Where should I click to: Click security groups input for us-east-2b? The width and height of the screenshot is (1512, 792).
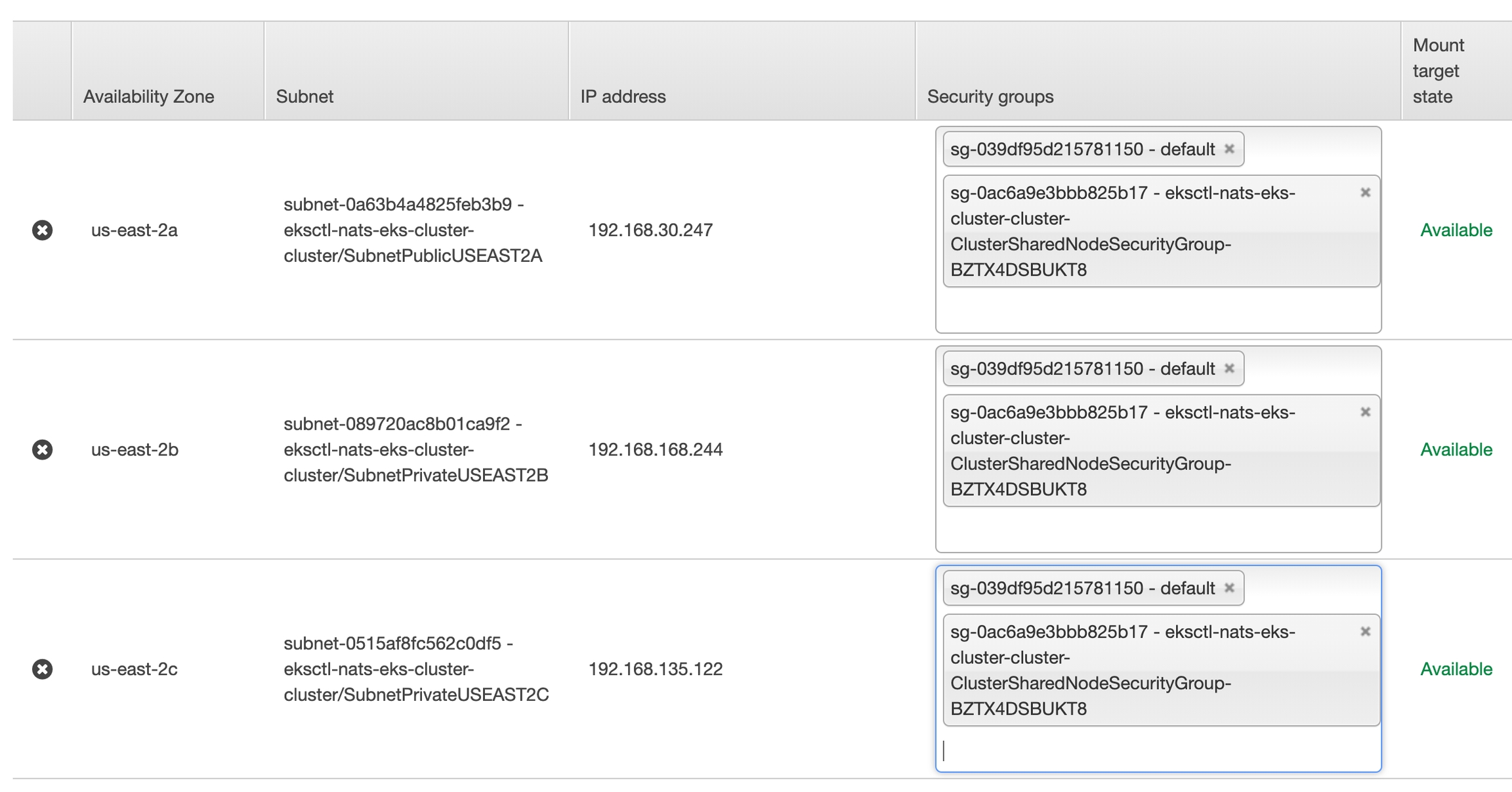(1158, 530)
